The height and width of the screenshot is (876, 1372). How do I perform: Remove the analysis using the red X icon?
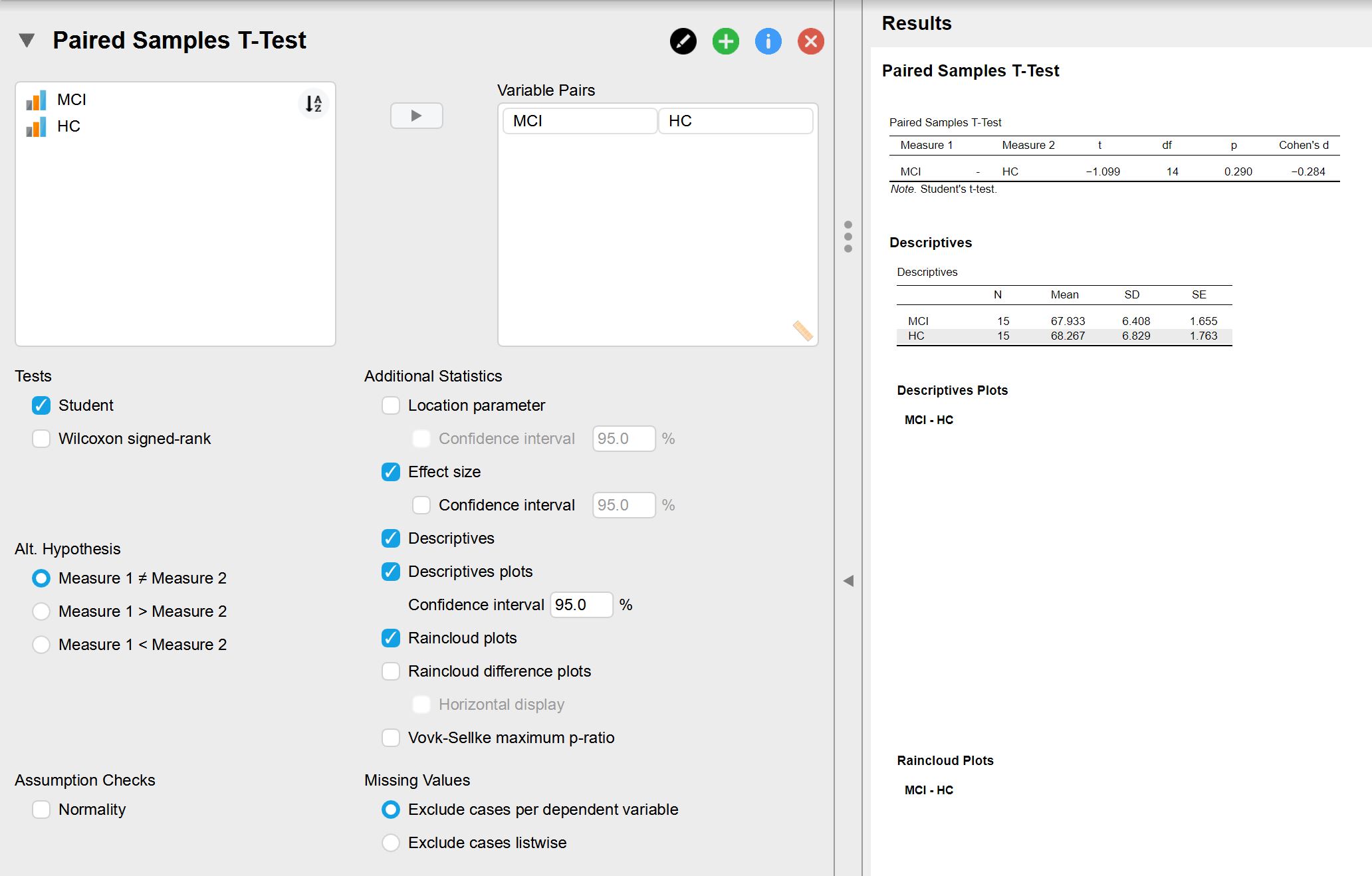(810, 41)
